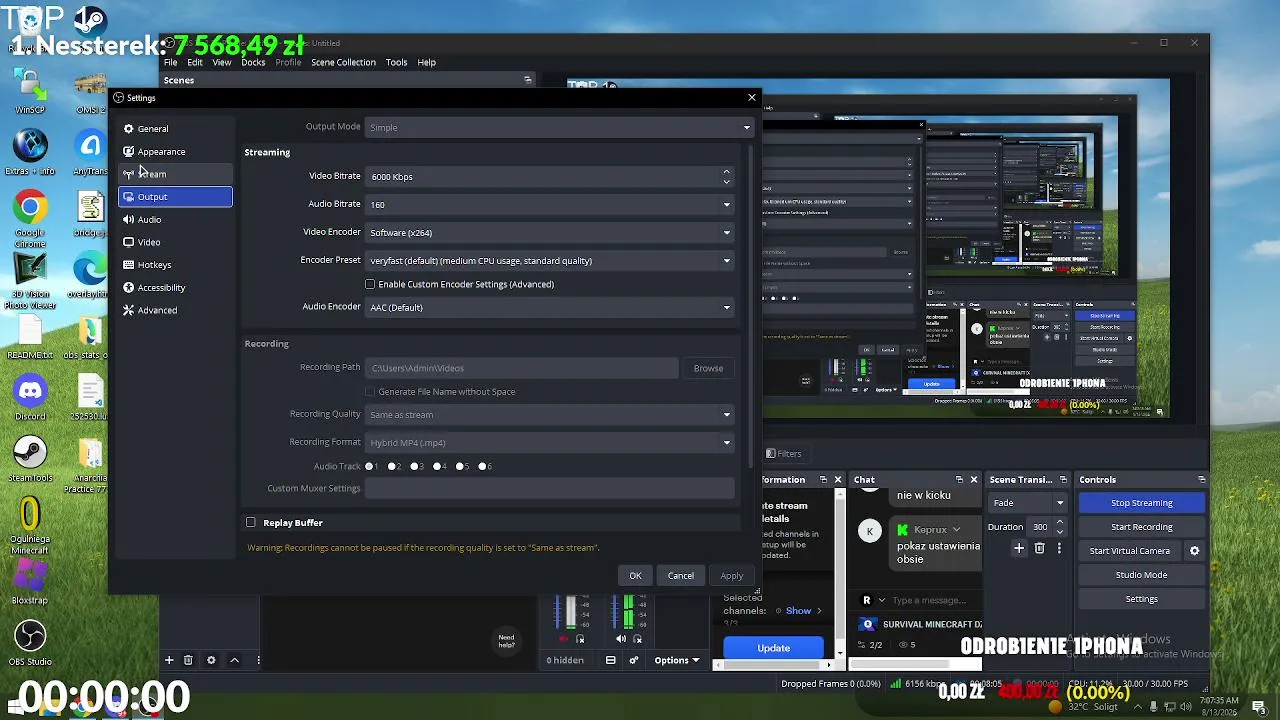Open the WinSCP desktop shortcut
Viewport: 1280px width, 720px height.
click(x=30, y=92)
